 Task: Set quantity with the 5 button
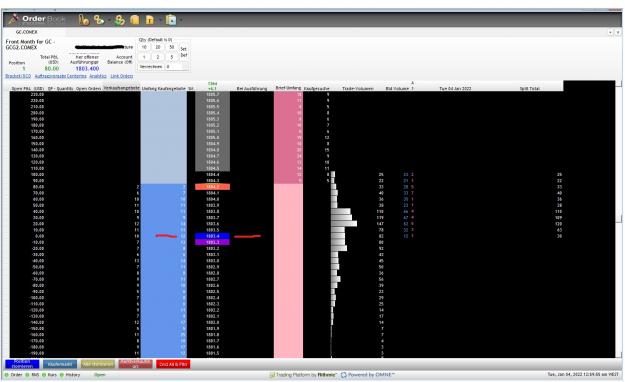pyautogui.click(x=172, y=57)
